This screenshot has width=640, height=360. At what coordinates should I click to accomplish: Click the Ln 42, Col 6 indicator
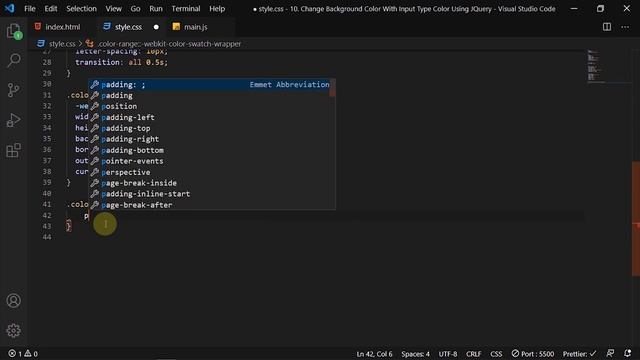point(374,354)
